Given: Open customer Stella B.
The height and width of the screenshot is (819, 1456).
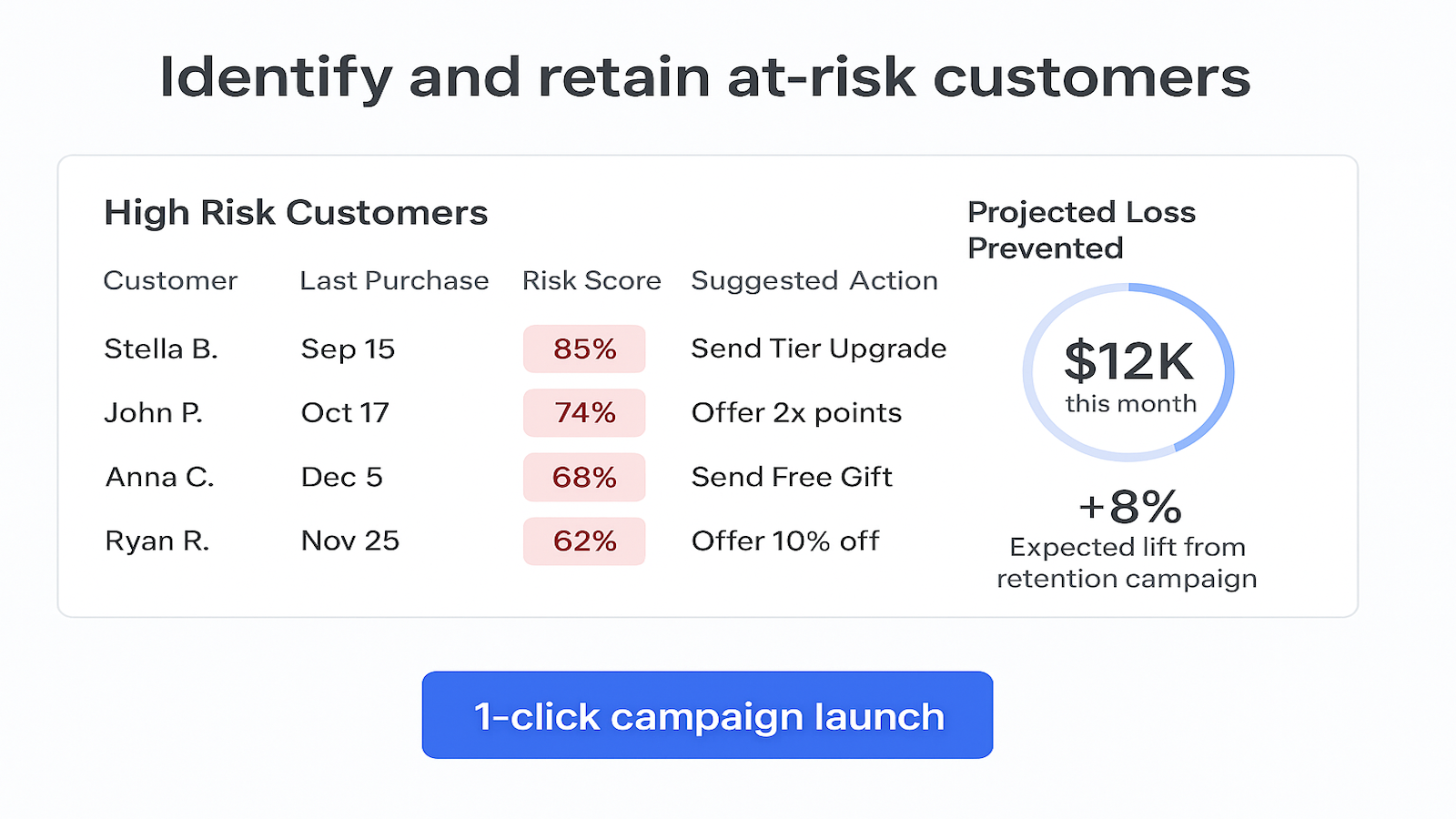Looking at the screenshot, I should tap(161, 349).
